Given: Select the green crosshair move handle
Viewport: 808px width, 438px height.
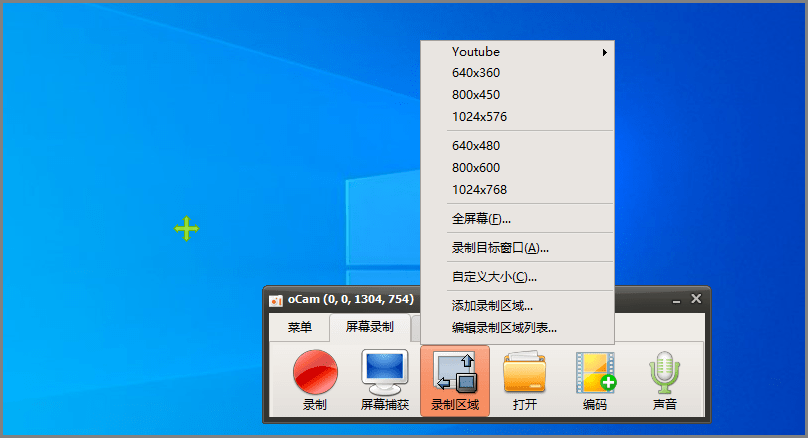Looking at the screenshot, I should click(187, 229).
